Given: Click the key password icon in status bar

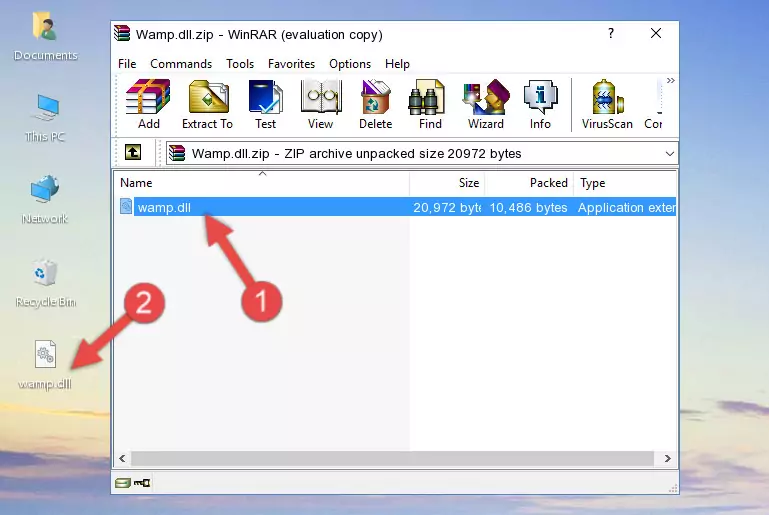Looking at the screenshot, I should [x=142, y=483].
